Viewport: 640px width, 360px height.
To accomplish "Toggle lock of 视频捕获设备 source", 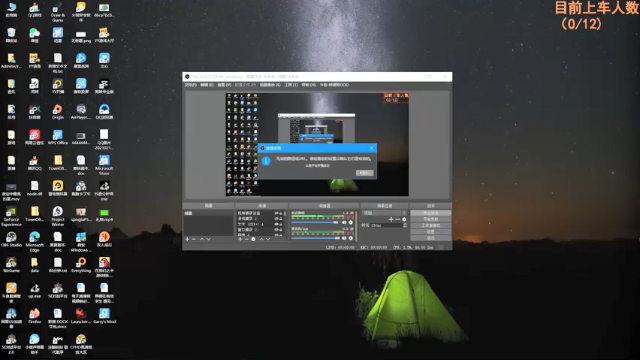I will click(x=281, y=213).
